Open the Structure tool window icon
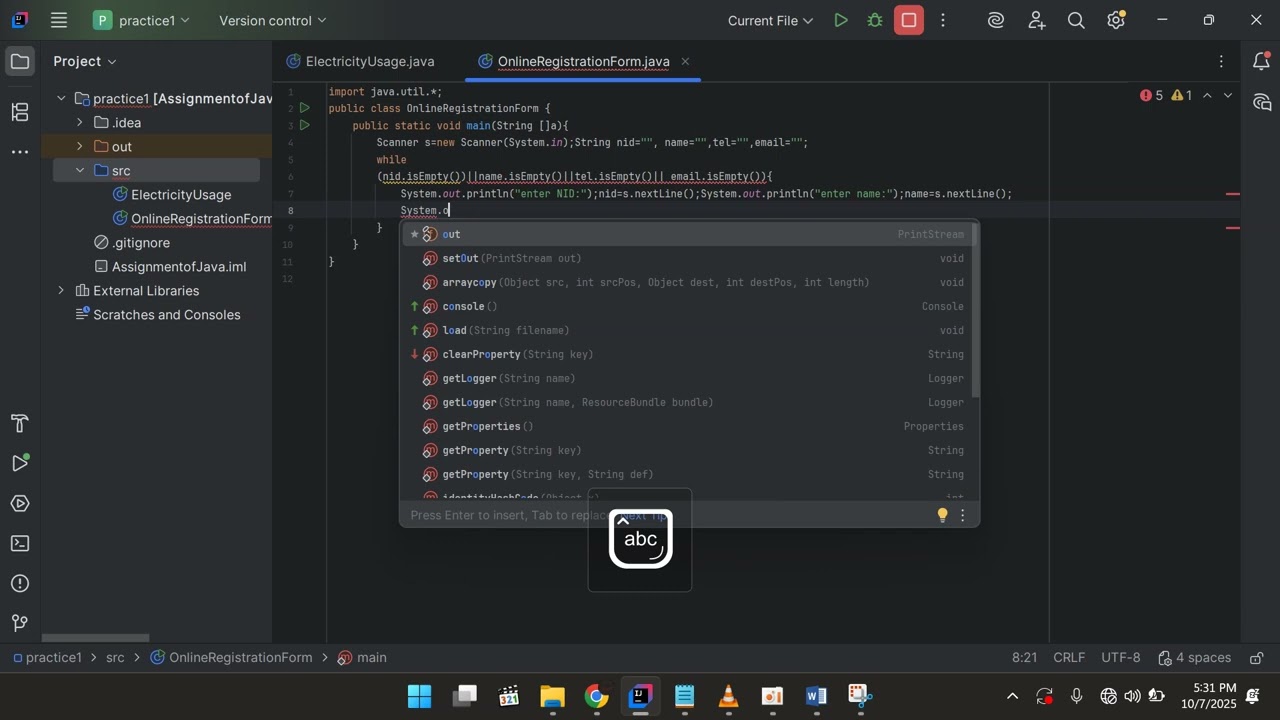The width and height of the screenshot is (1280, 720). tap(20, 112)
